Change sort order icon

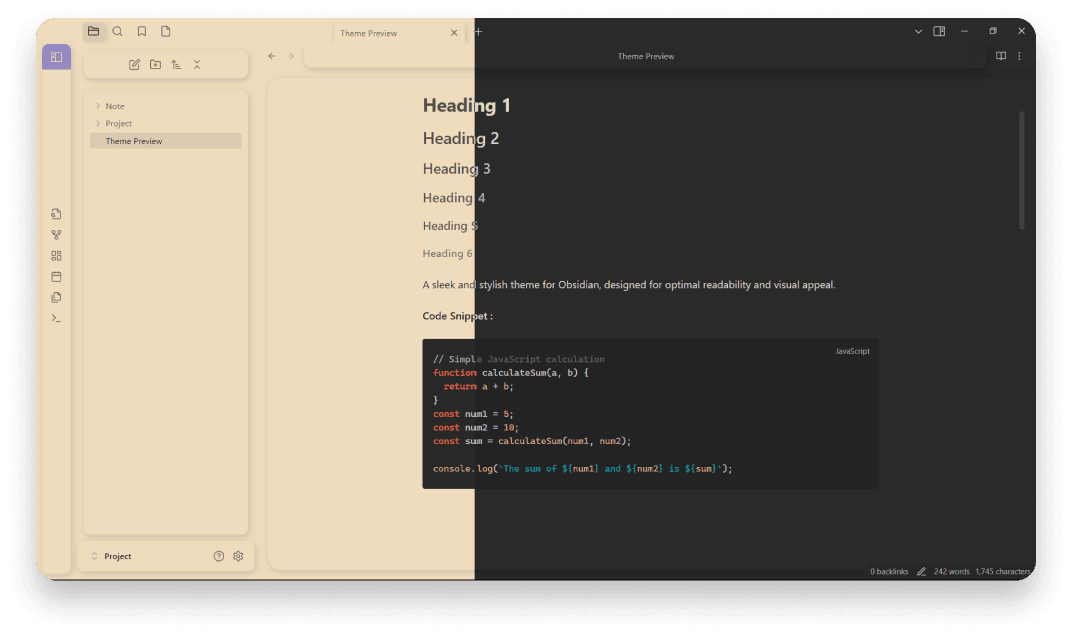pyautogui.click(x=176, y=64)
